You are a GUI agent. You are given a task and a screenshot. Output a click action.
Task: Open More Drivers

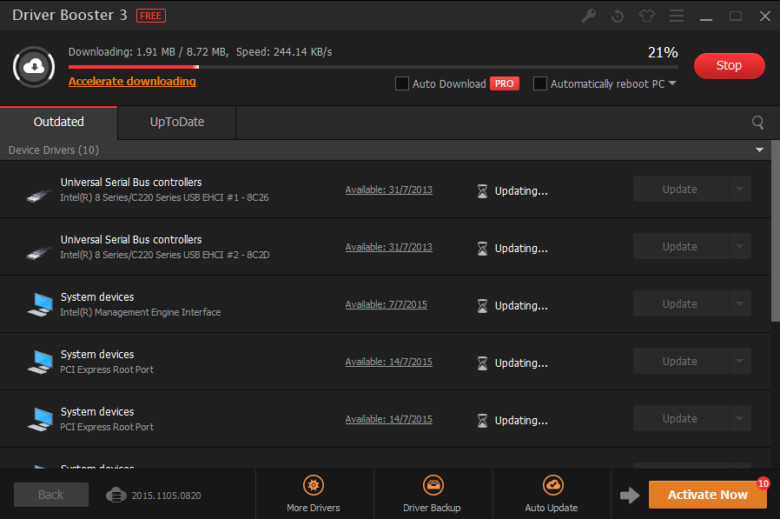click(314, 494)
